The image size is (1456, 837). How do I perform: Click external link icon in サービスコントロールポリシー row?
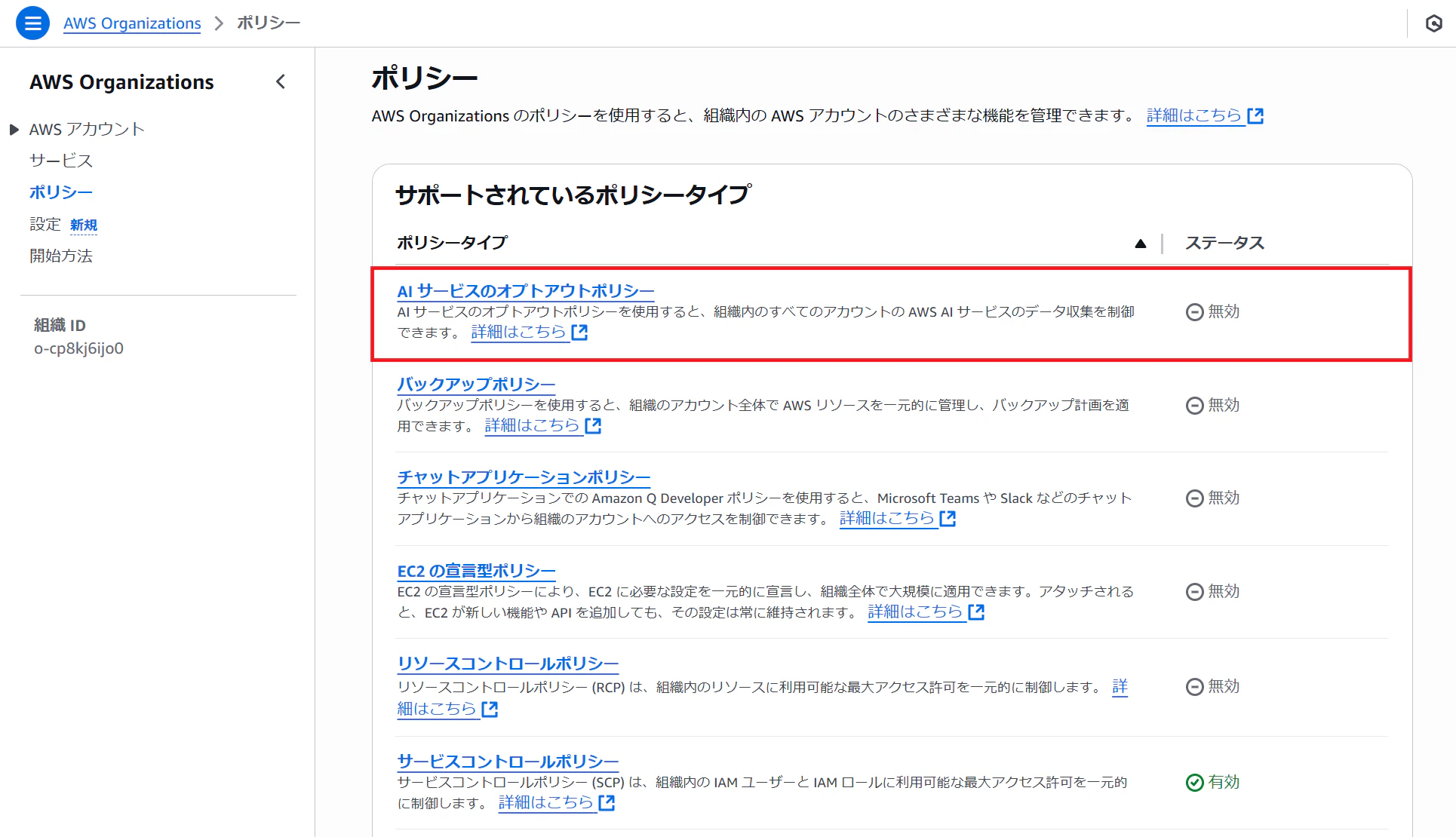click(607, 803)
